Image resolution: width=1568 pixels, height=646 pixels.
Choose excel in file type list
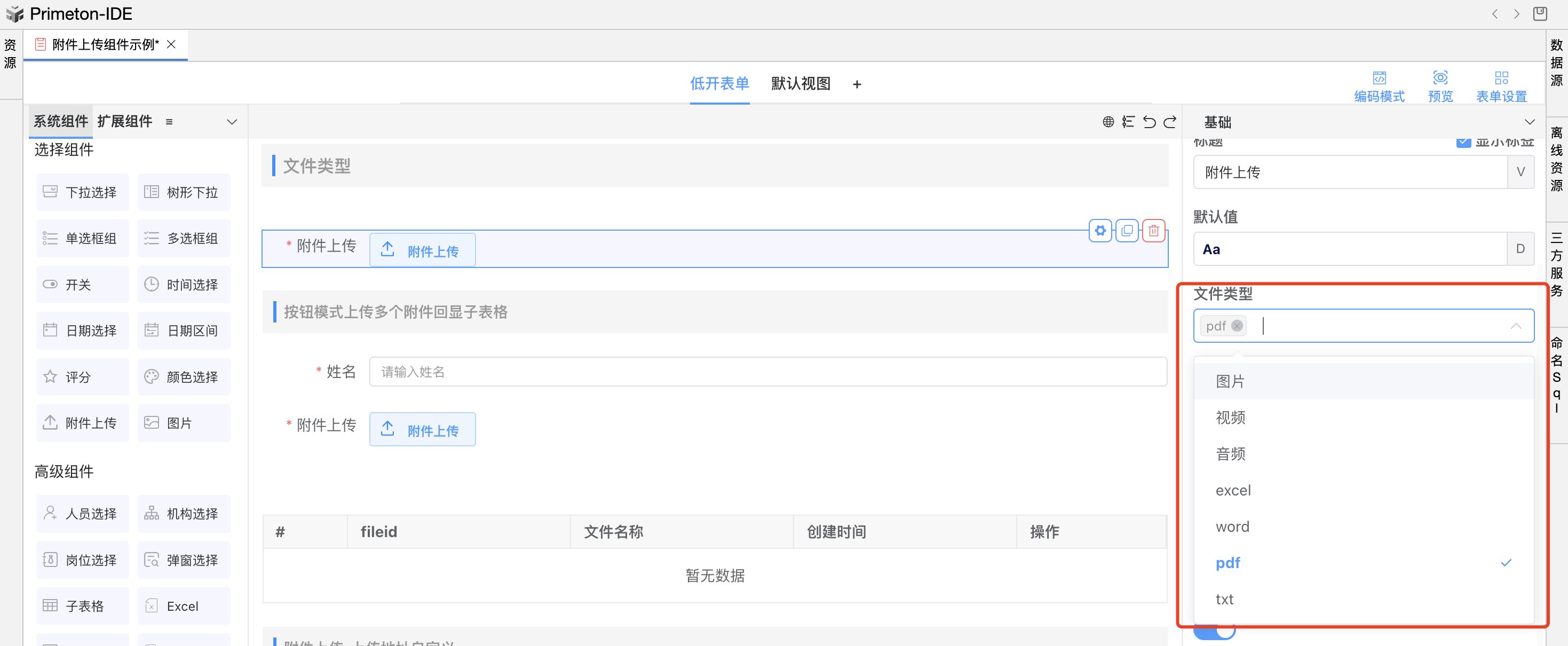pos(1233,490)
